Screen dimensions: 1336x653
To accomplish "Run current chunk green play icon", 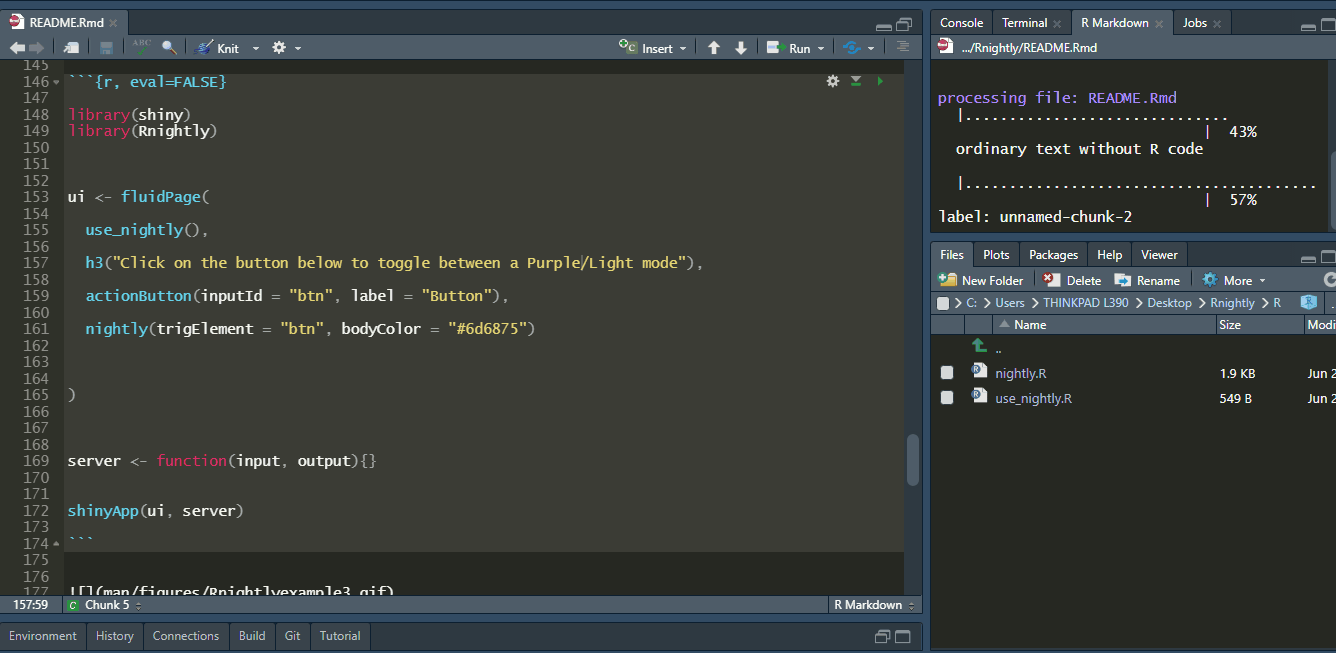I will pos(880,81).
